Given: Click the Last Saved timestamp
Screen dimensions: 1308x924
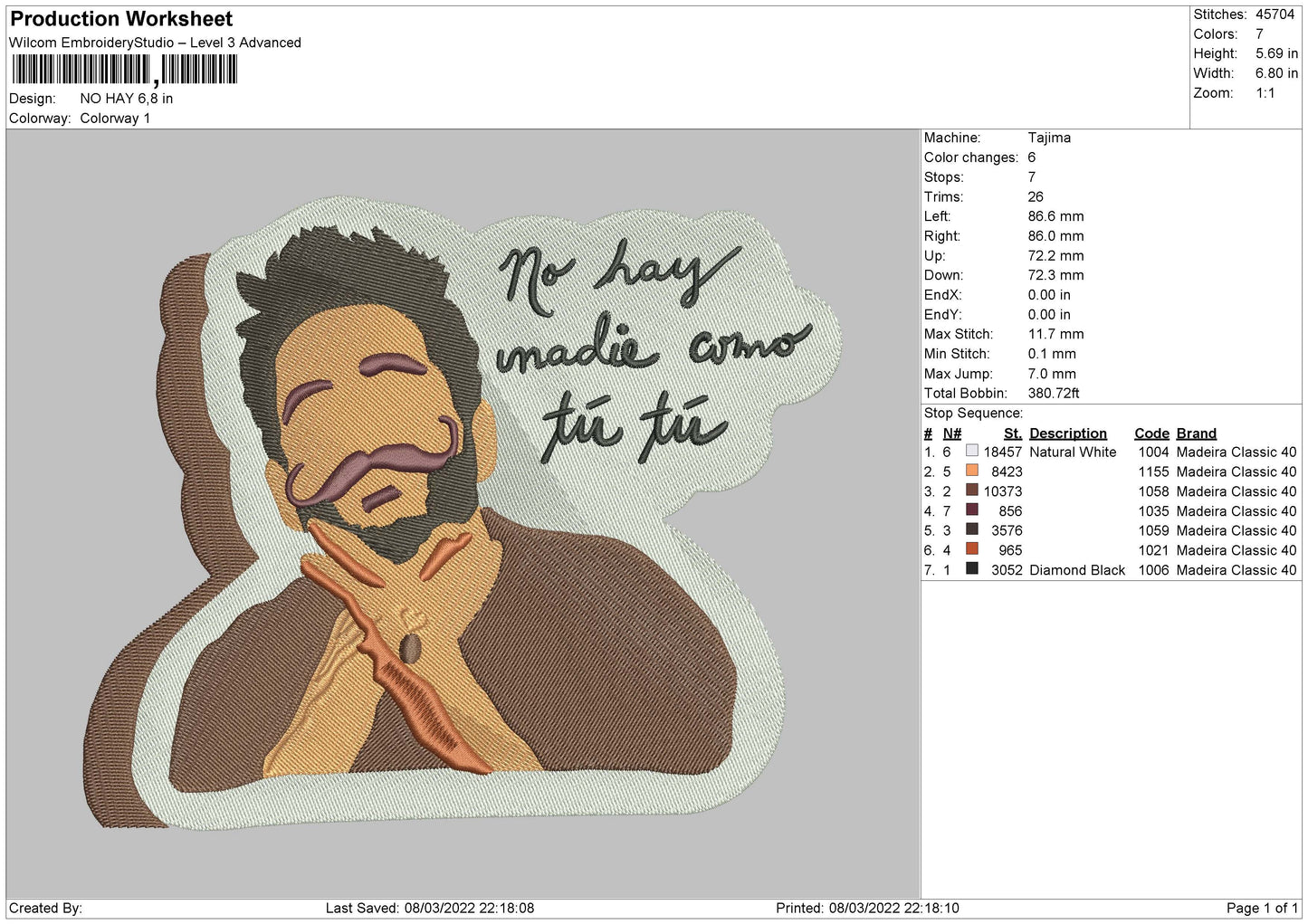Looking at the screenshot, I should coord(430,908).
